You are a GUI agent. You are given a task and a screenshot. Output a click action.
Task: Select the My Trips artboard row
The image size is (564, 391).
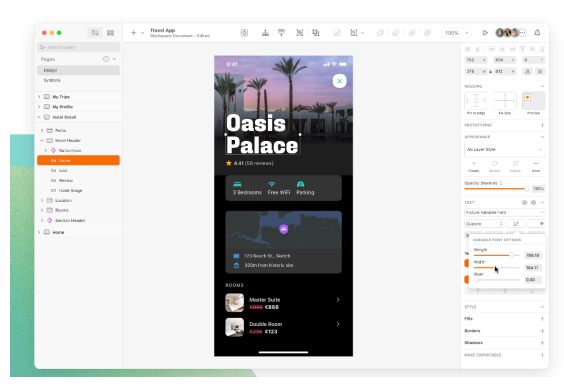click(x=78, y=97)
